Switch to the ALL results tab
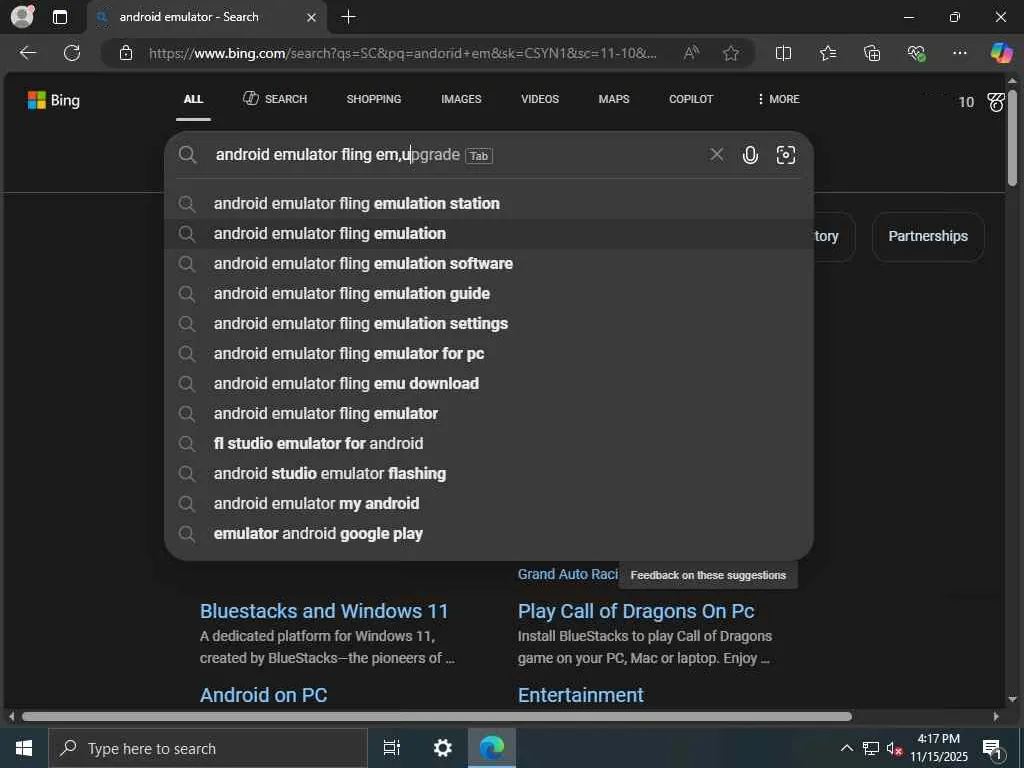1024x768 pixels. tap(193, 99)
